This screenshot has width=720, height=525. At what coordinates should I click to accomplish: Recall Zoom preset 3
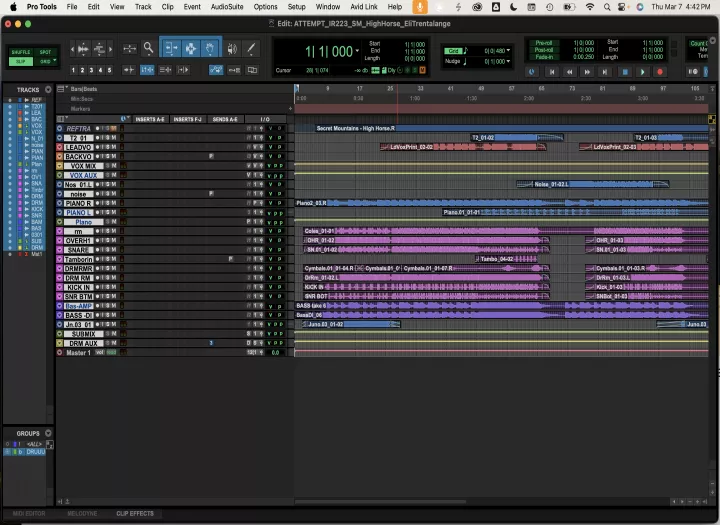[91, 70]
